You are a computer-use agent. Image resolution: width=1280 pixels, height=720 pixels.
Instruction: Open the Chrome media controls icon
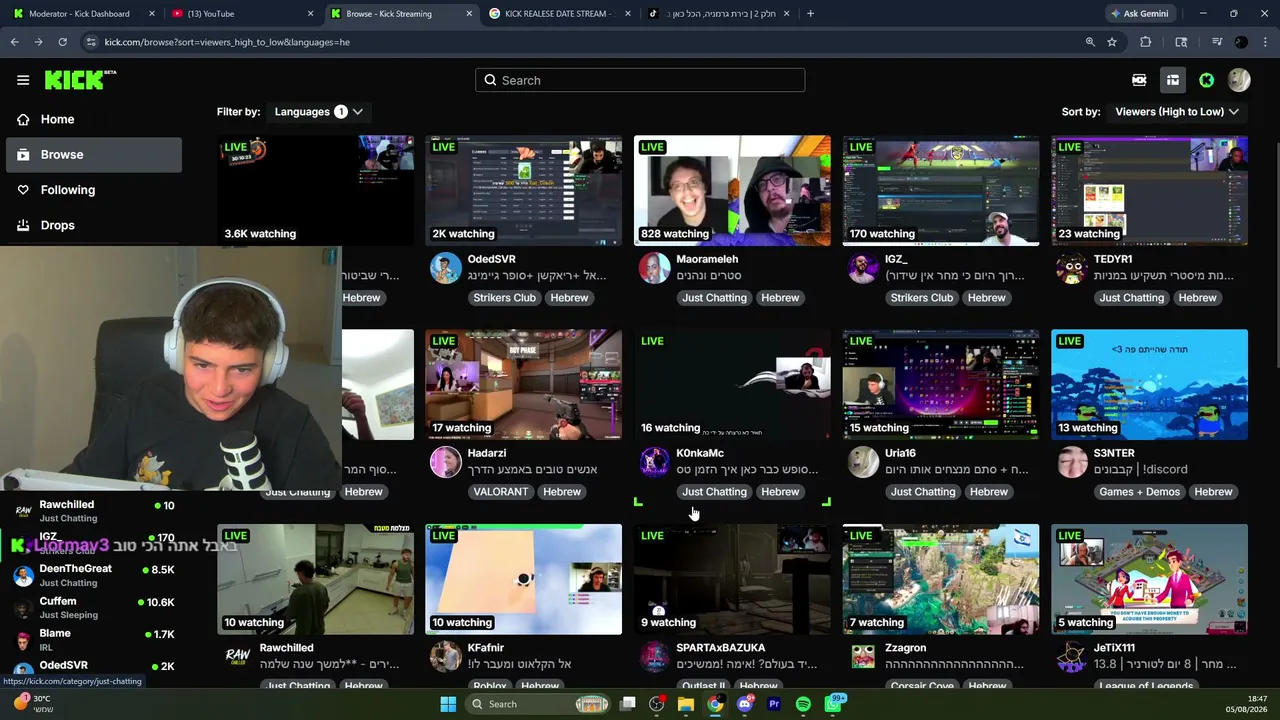(x=1216, y=42)
